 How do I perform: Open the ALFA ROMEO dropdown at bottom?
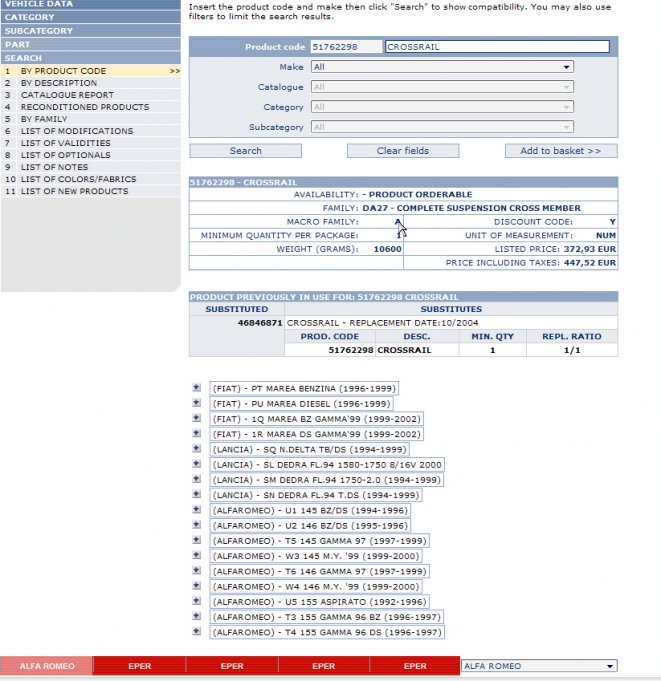(x=538, y=665)
